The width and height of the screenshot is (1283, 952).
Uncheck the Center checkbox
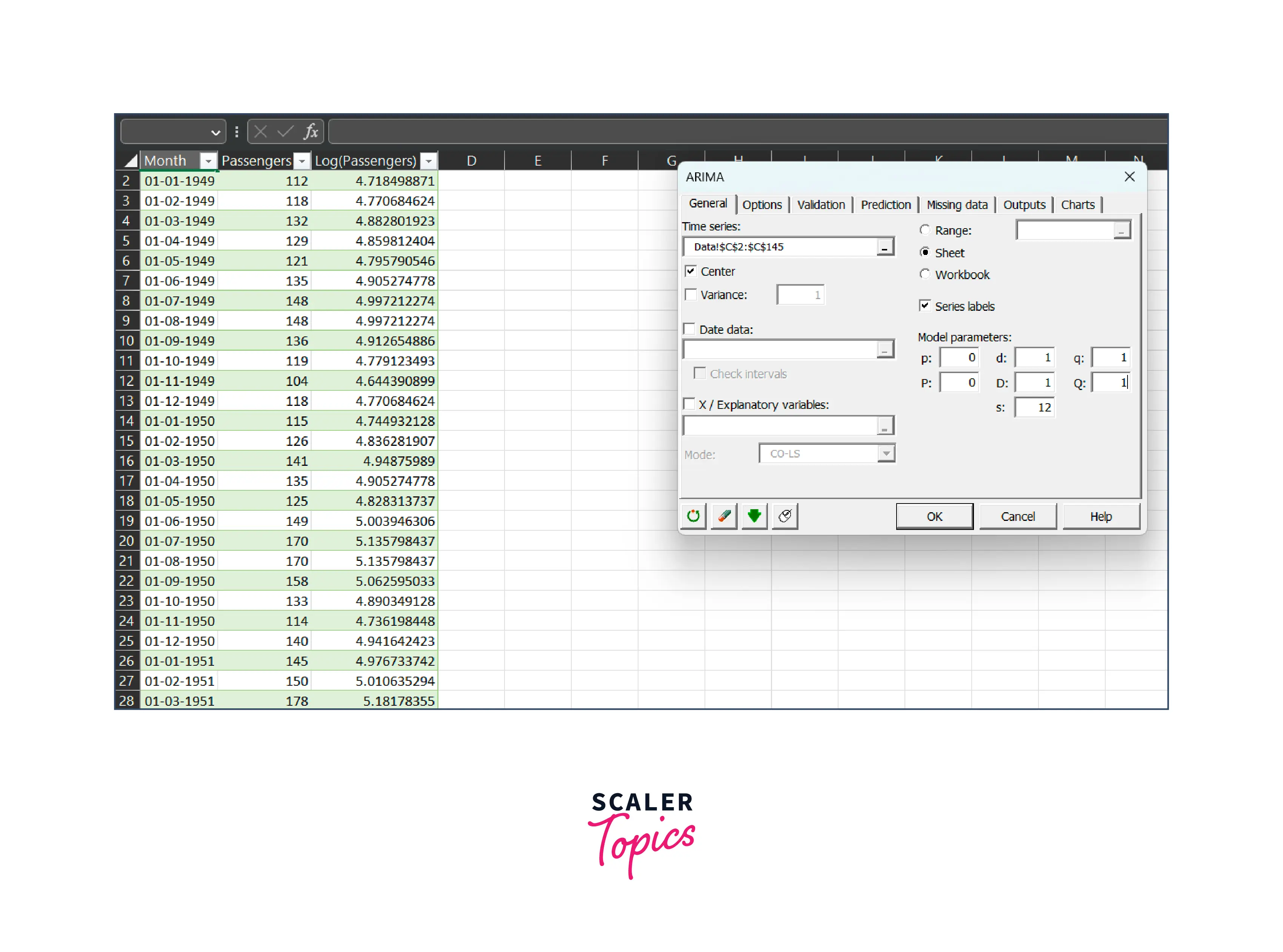pyautogui.click(x=691, y=271)
